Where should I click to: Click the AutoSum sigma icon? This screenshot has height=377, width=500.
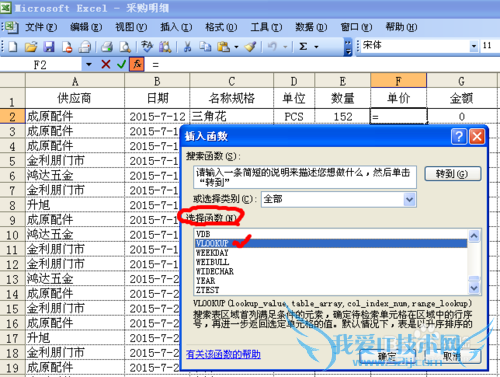303,47
